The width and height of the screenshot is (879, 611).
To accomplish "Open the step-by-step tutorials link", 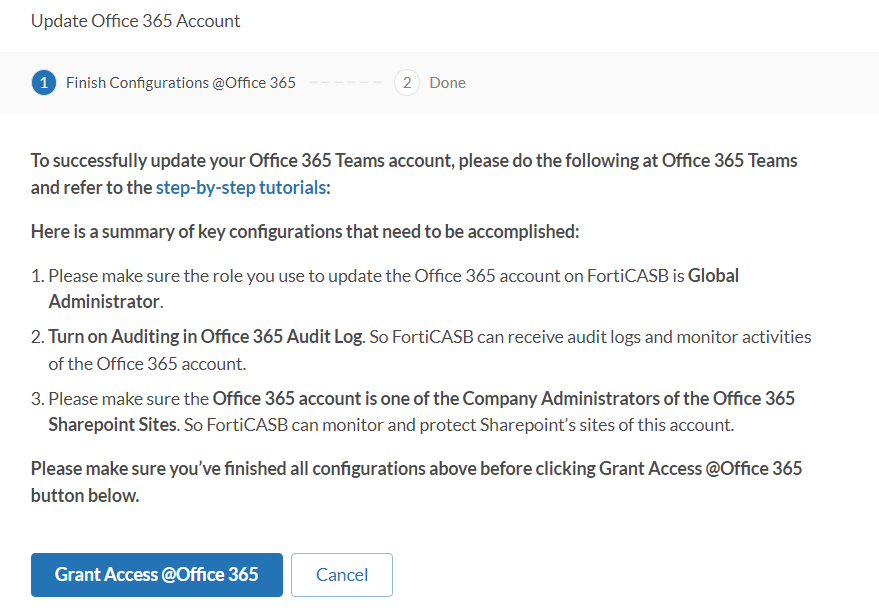I will tap(240, 187).
